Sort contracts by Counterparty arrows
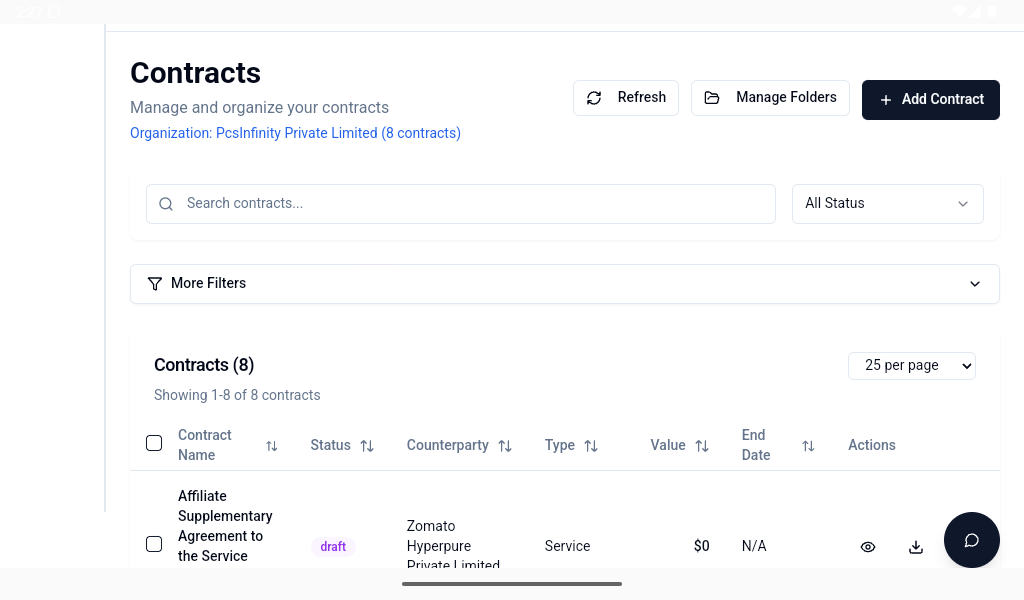 [x=505, y=446]
